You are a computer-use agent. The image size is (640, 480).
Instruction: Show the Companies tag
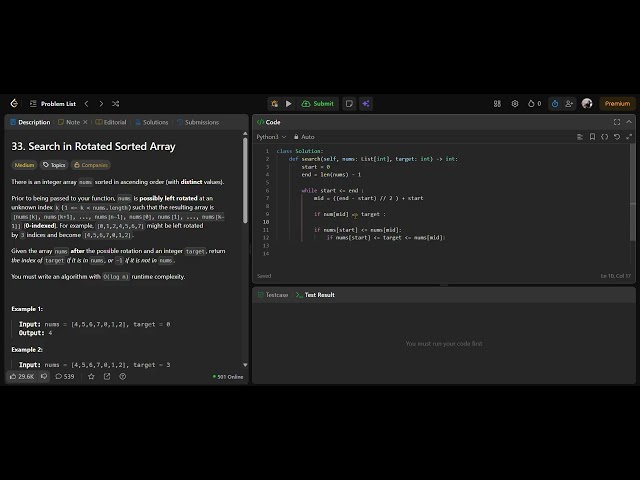[x=91, y=165]
